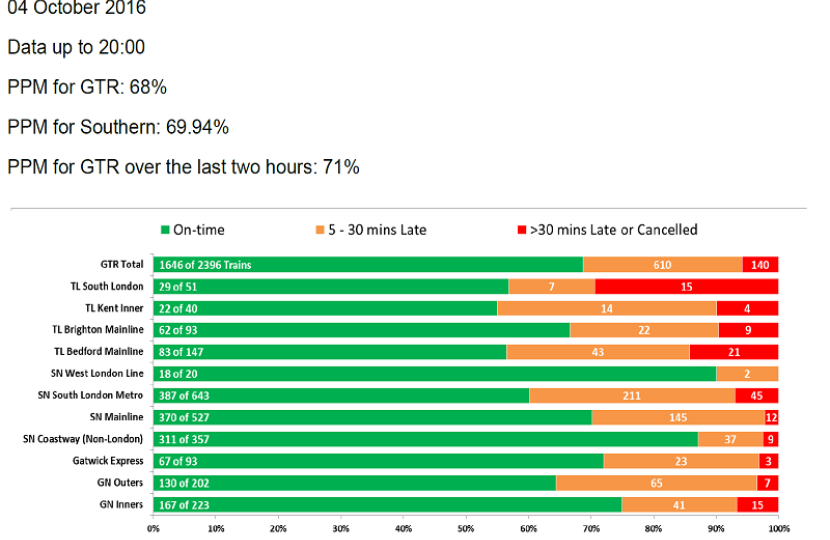Click the orange 5 - 30 mins Late legend swatch
Screen dimensions: 830x540
[x=321, y=230]
